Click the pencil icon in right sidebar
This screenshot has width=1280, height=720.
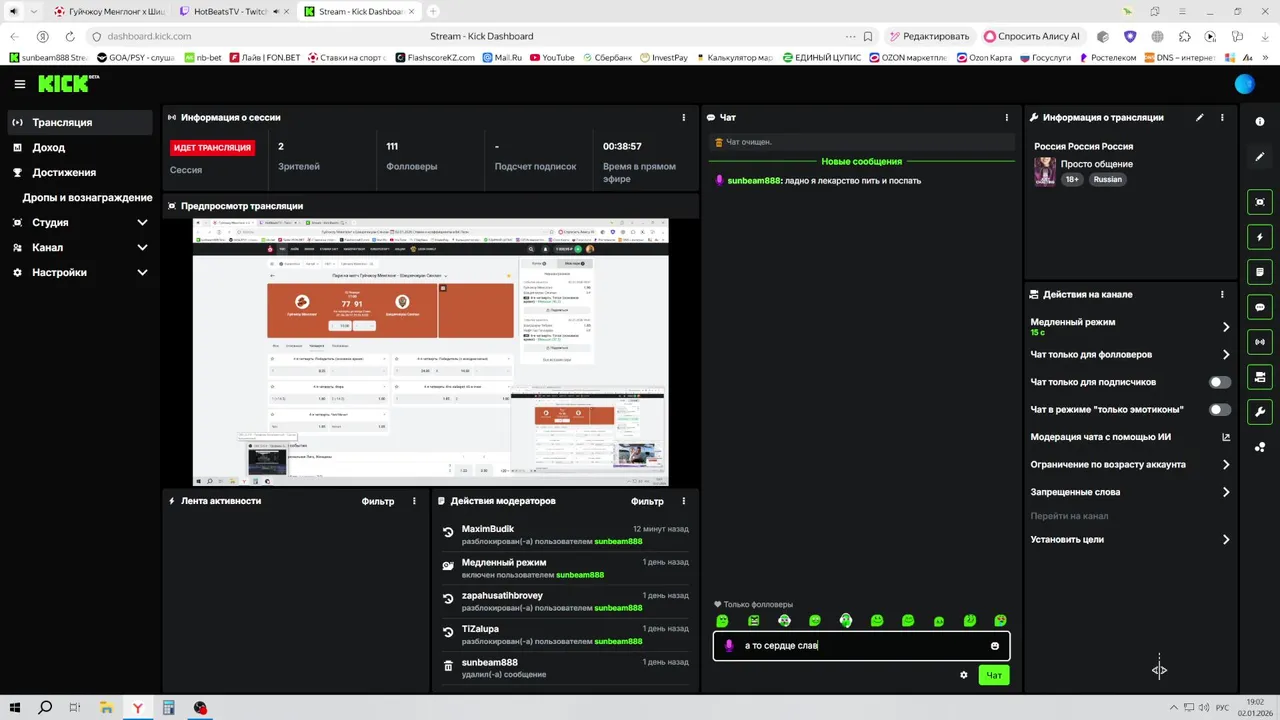pyautogui.click(x=1259, y=157)
